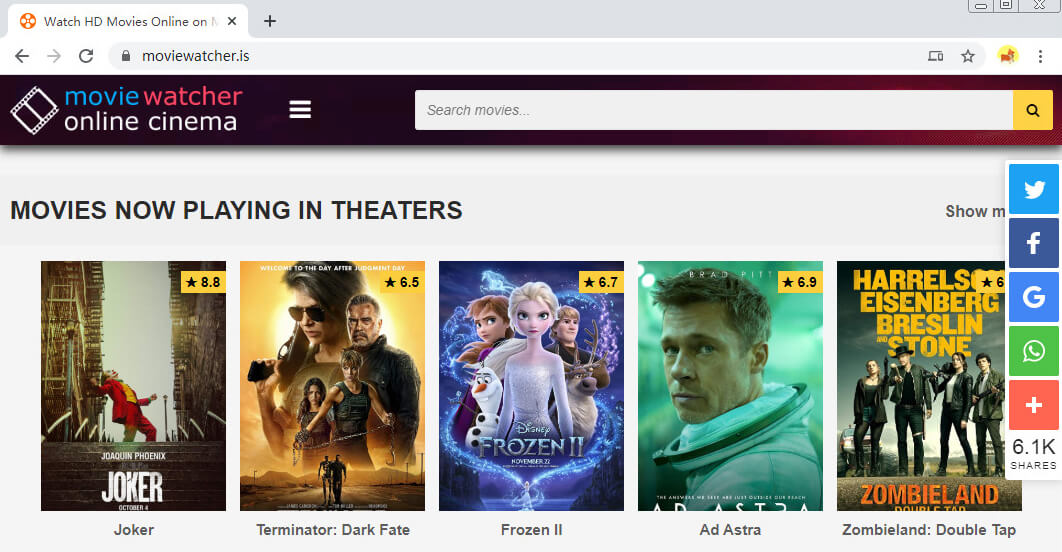Share on Facebook via the sidebar icon
This screenshot has height=552, width=1062.
(1034, 243)
